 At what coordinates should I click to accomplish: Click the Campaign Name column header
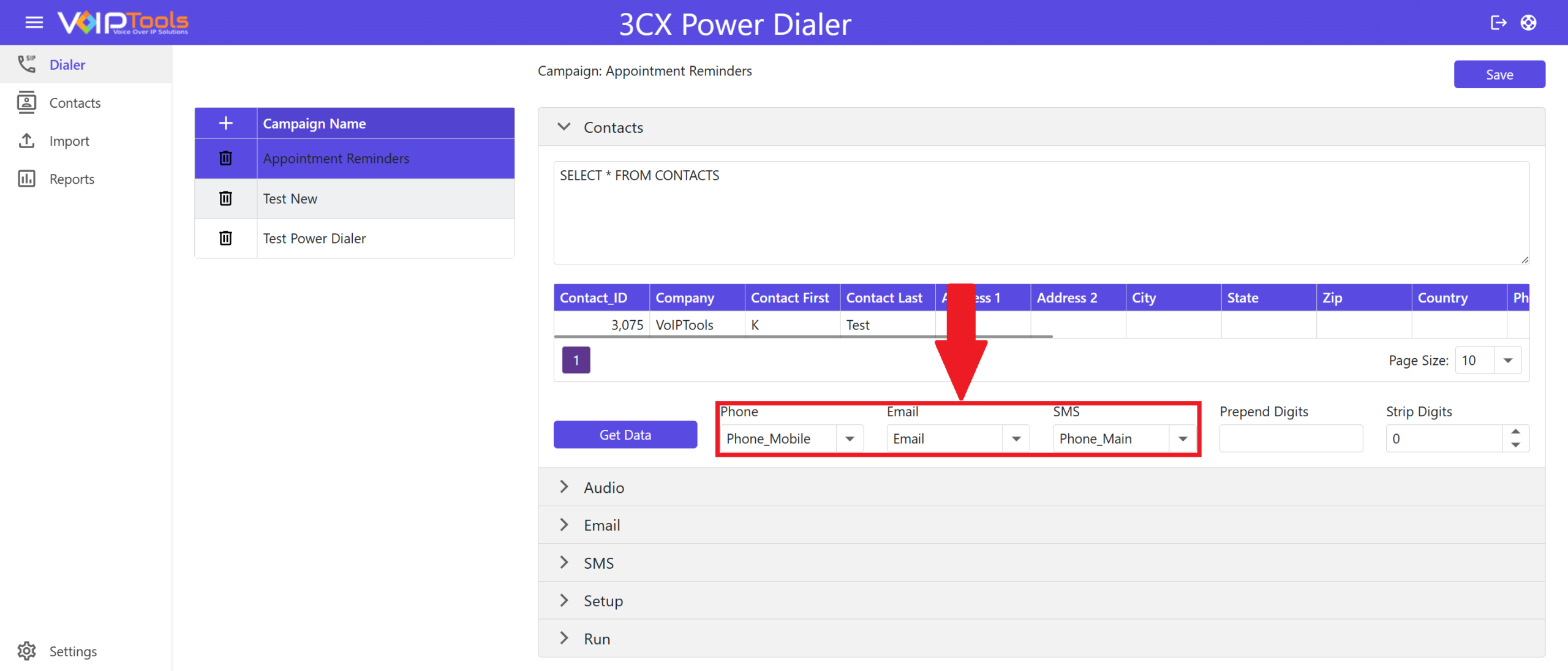tap(386, 123)
